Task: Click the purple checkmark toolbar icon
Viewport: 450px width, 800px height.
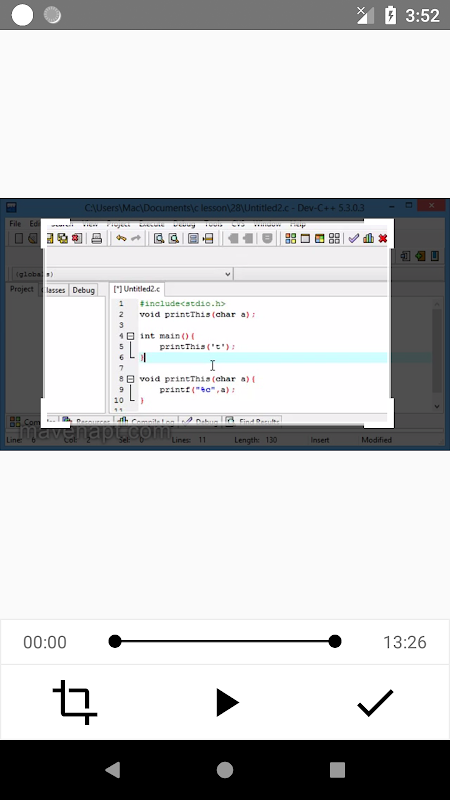Action: pyautogui.click(x=354, y=238)
